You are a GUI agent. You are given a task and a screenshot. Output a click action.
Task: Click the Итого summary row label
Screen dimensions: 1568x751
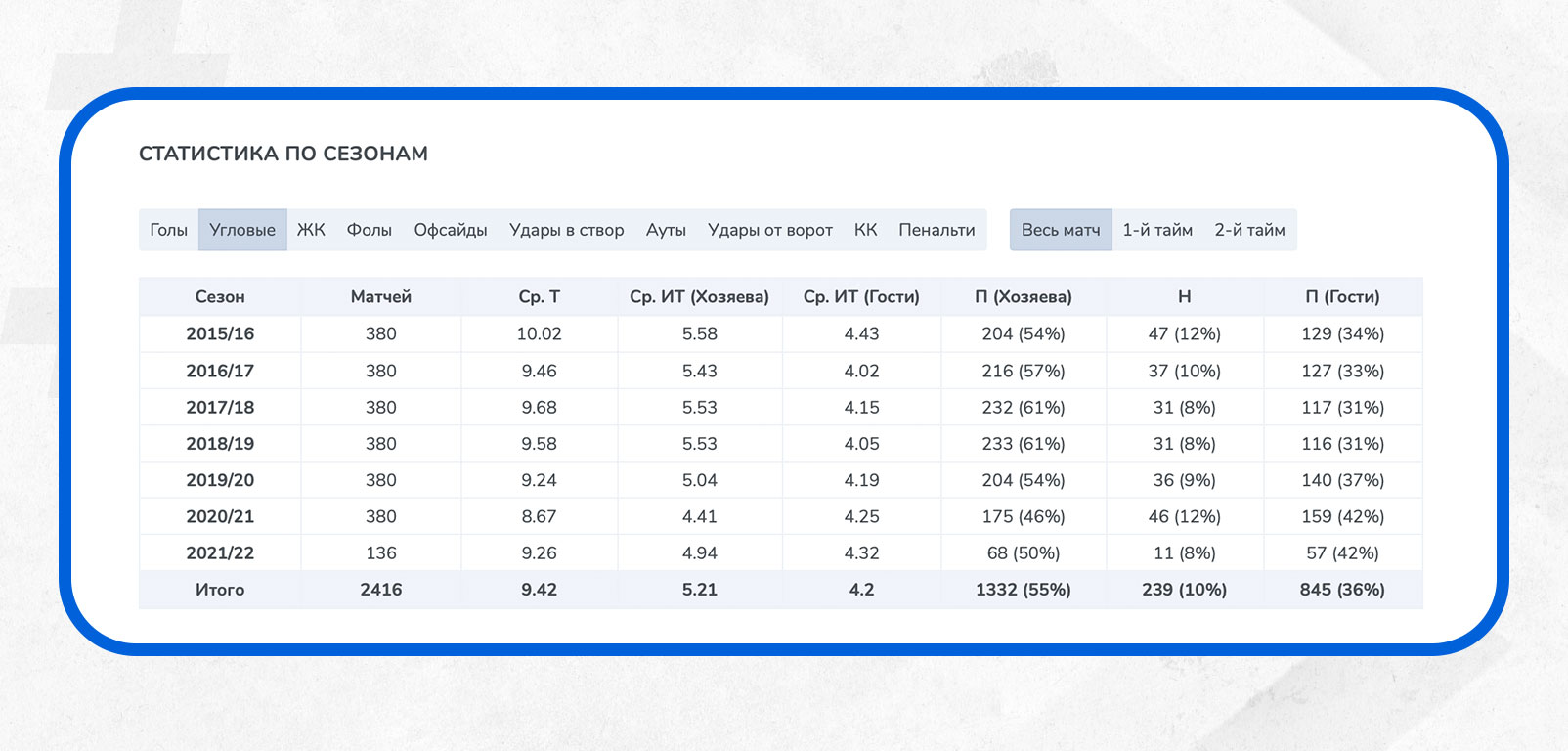pos(220,590)
